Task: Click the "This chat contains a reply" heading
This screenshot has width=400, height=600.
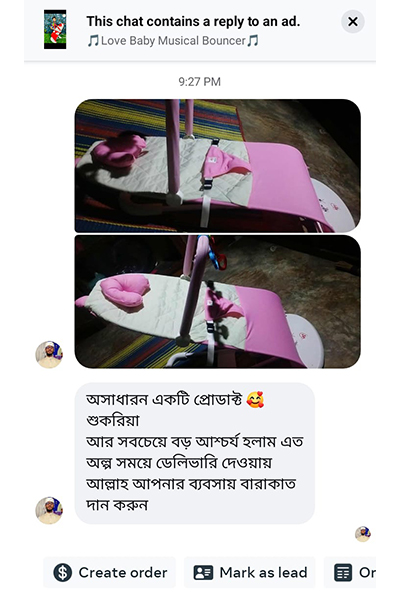Action: point(193,21)
